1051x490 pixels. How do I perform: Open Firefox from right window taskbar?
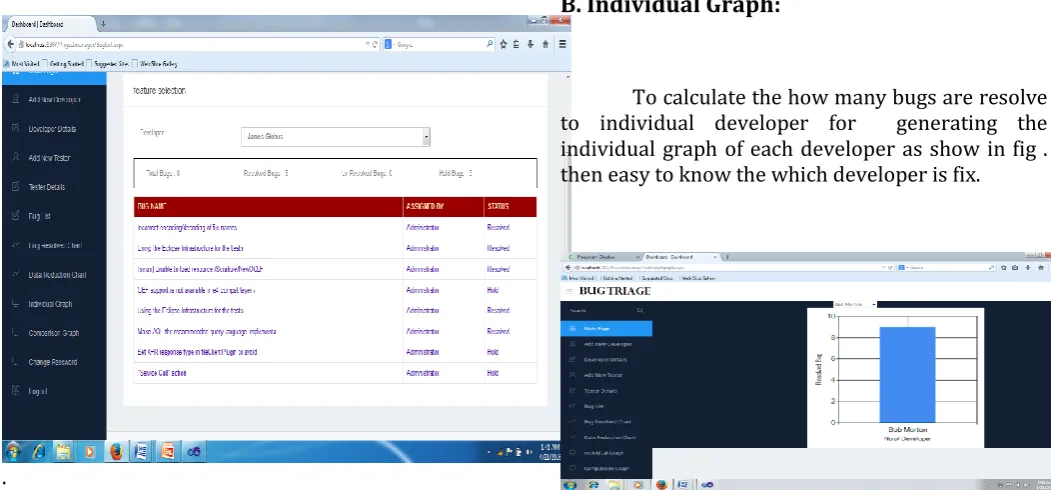(661, 485)
